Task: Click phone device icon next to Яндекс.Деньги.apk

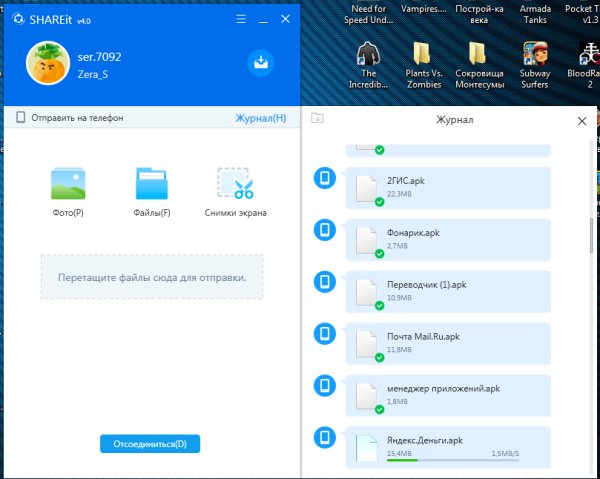Action: coord(325,437)
